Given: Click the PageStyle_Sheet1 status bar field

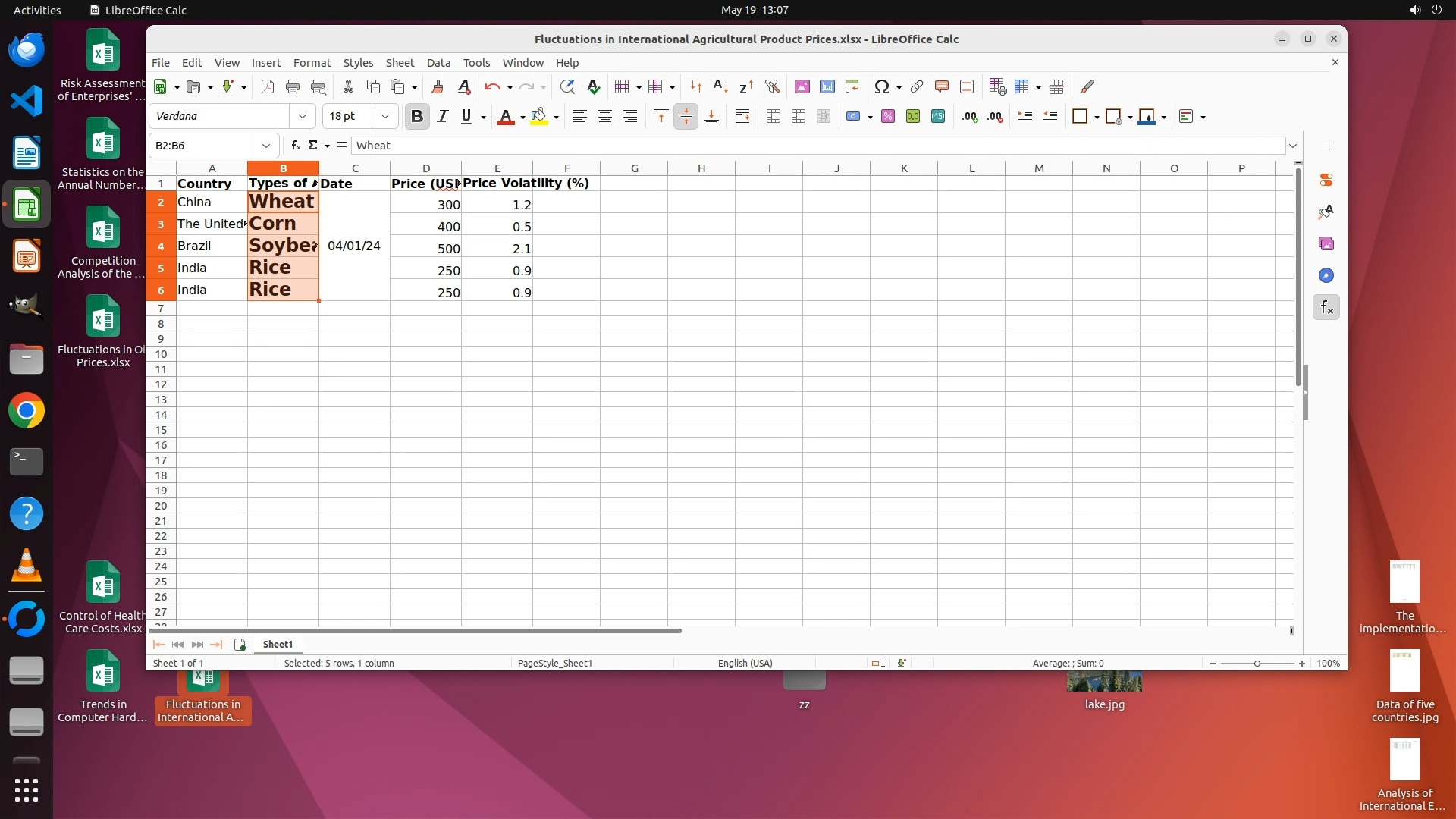Looking at the screenshot, I should (x=554, y=663).
